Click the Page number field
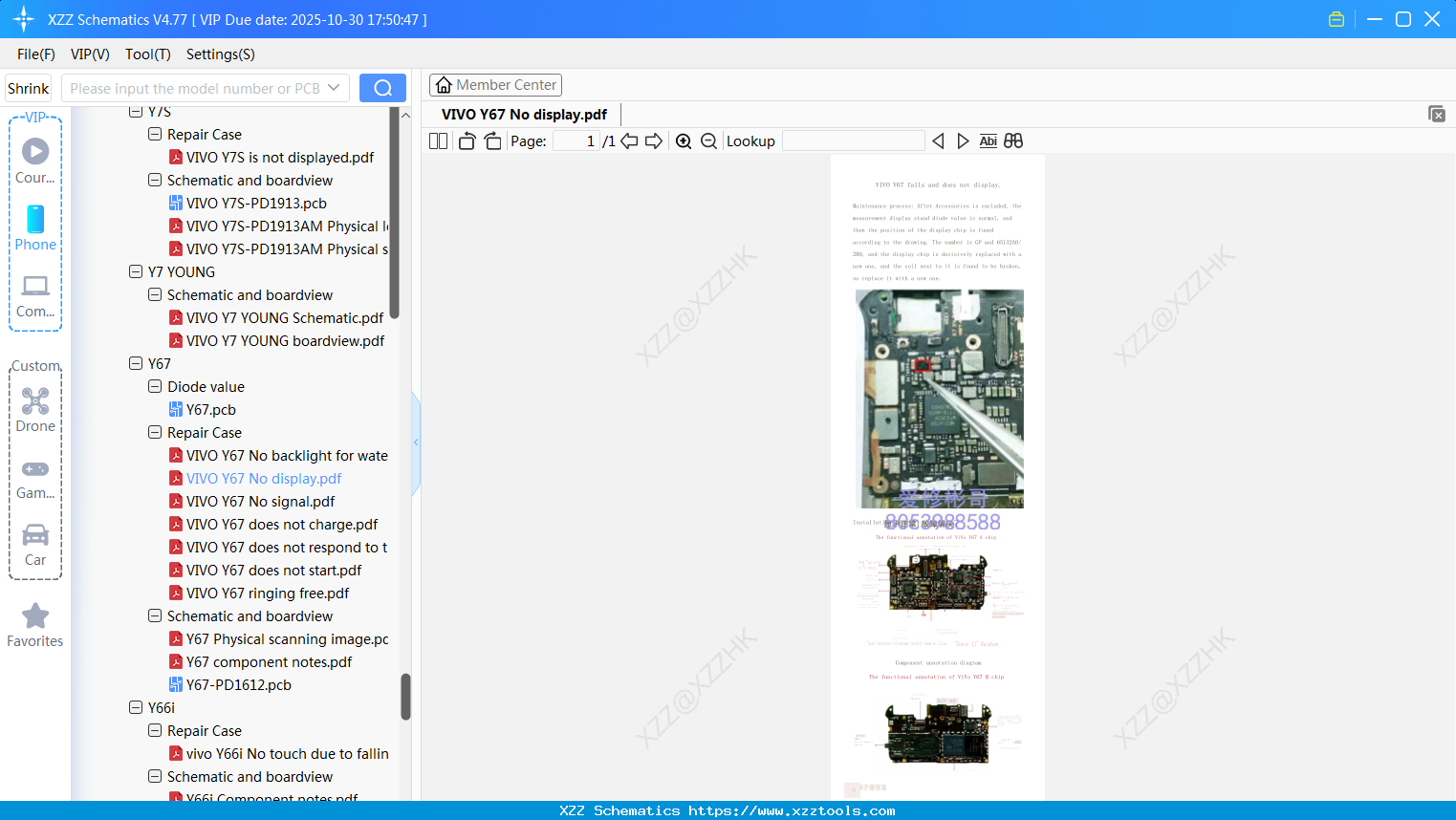The height and width of the screenshot is (820, 1456). coord(576,141)
